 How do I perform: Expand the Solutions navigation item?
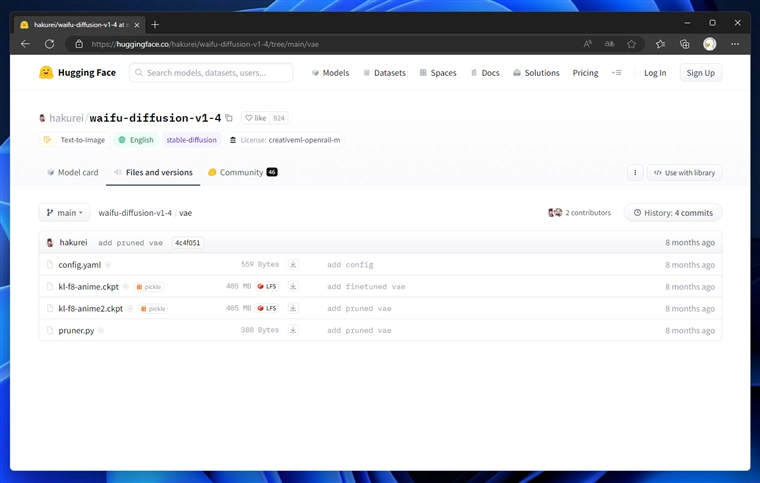point(536,73)
